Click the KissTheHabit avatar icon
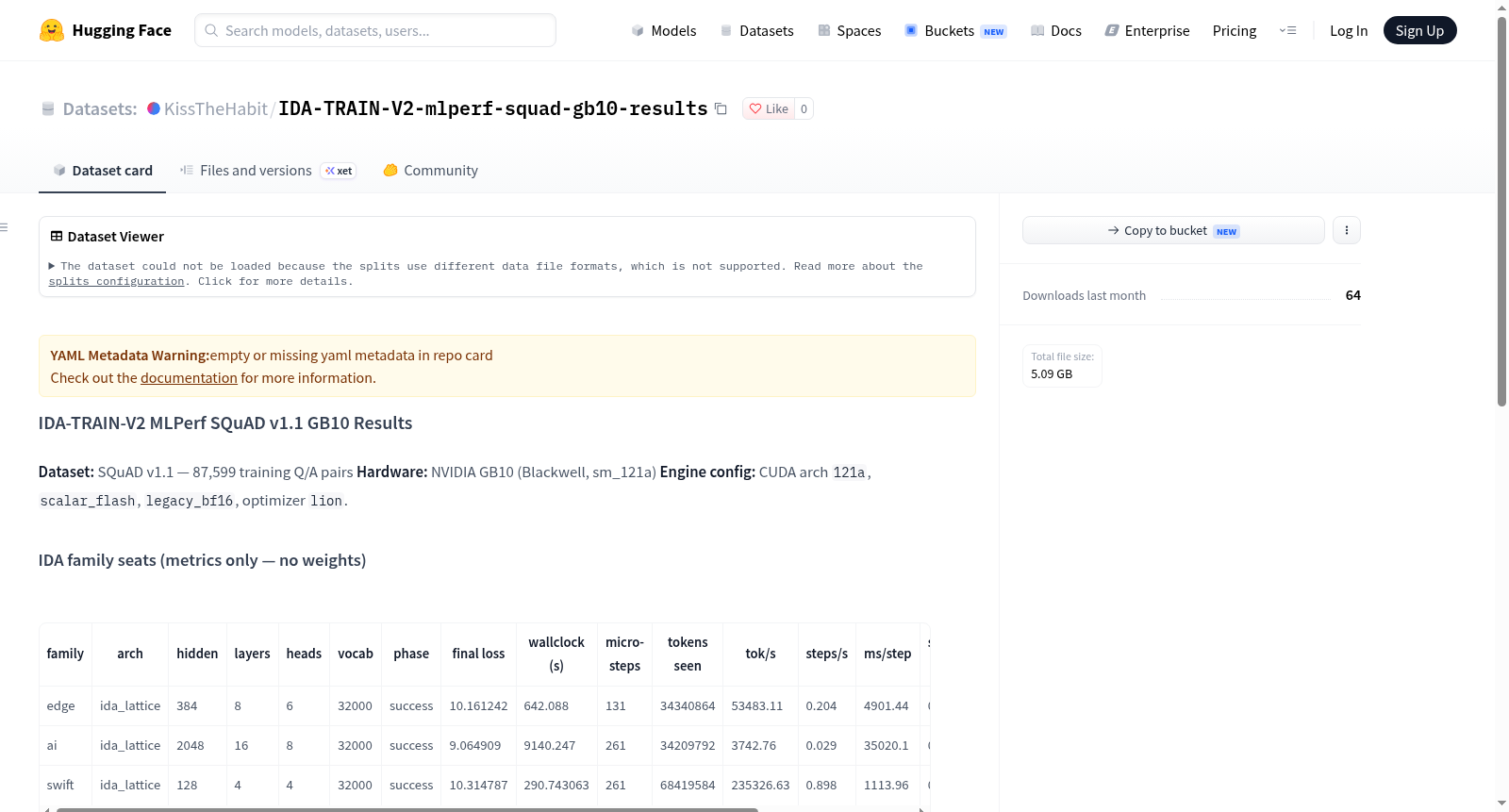The height and width of the screenshot is (812, 1509). (x=154, y=108)
